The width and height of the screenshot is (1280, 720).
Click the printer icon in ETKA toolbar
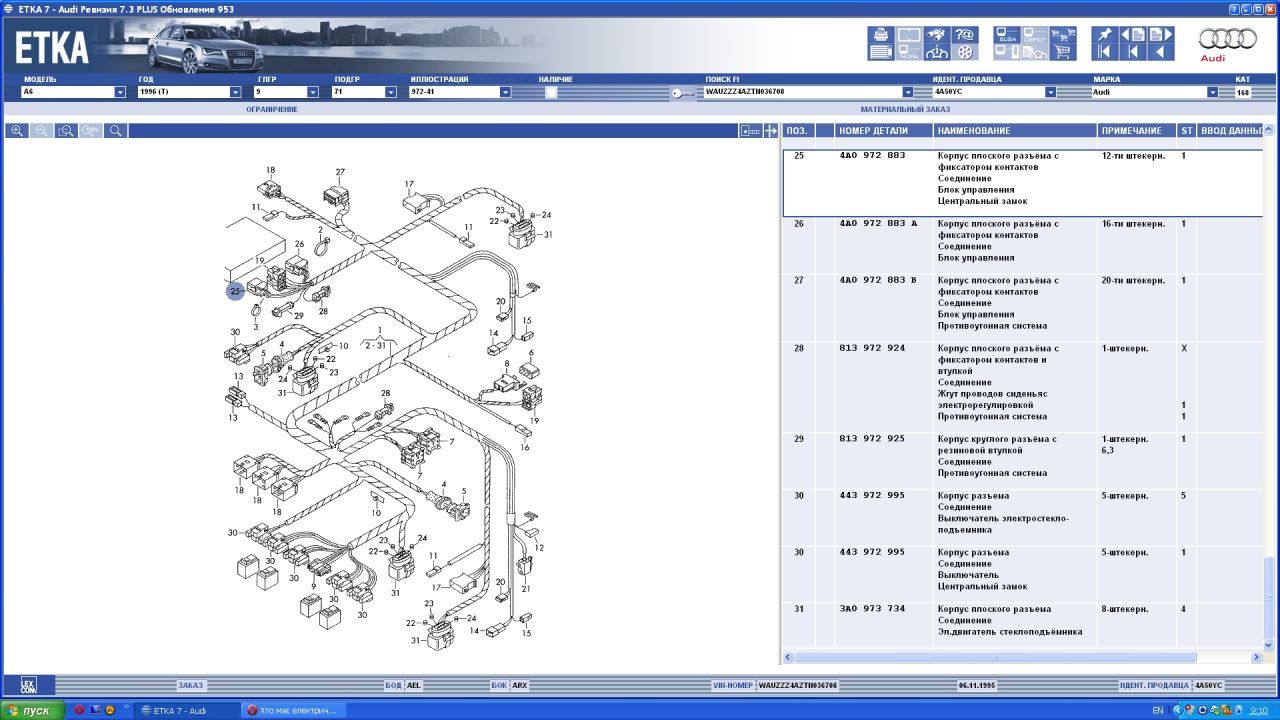(881, 35)
